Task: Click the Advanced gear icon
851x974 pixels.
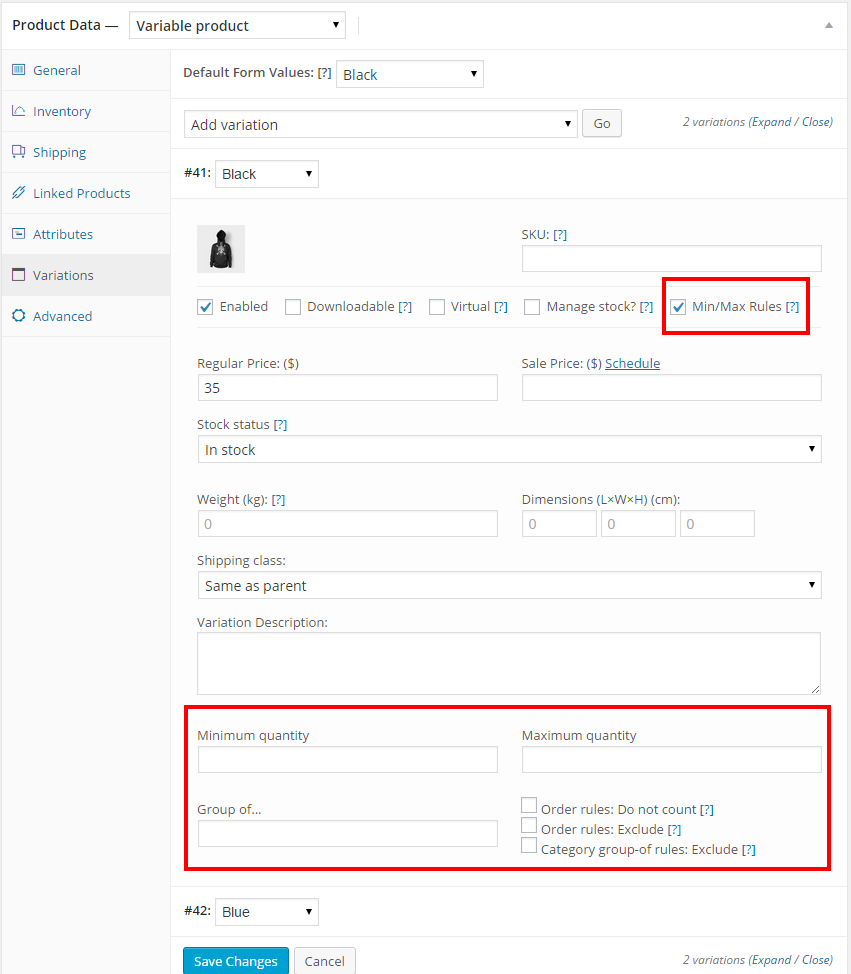Action: coord(19,316)
